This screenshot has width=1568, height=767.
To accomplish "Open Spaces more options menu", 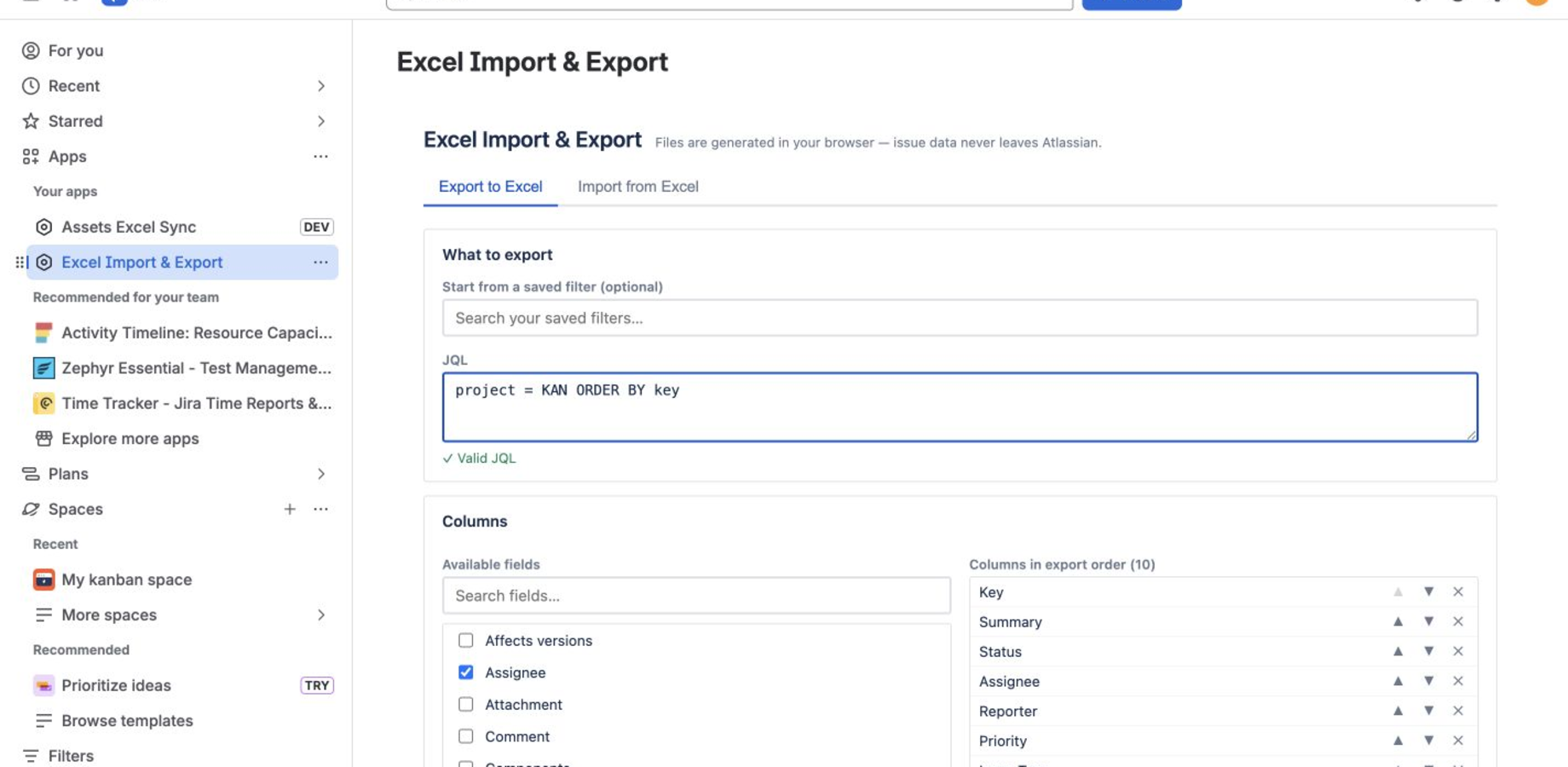I will (320, 509).
